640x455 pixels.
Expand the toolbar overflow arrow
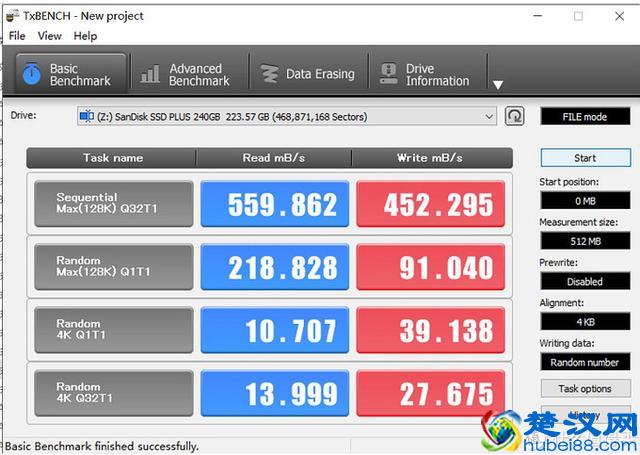497,84
